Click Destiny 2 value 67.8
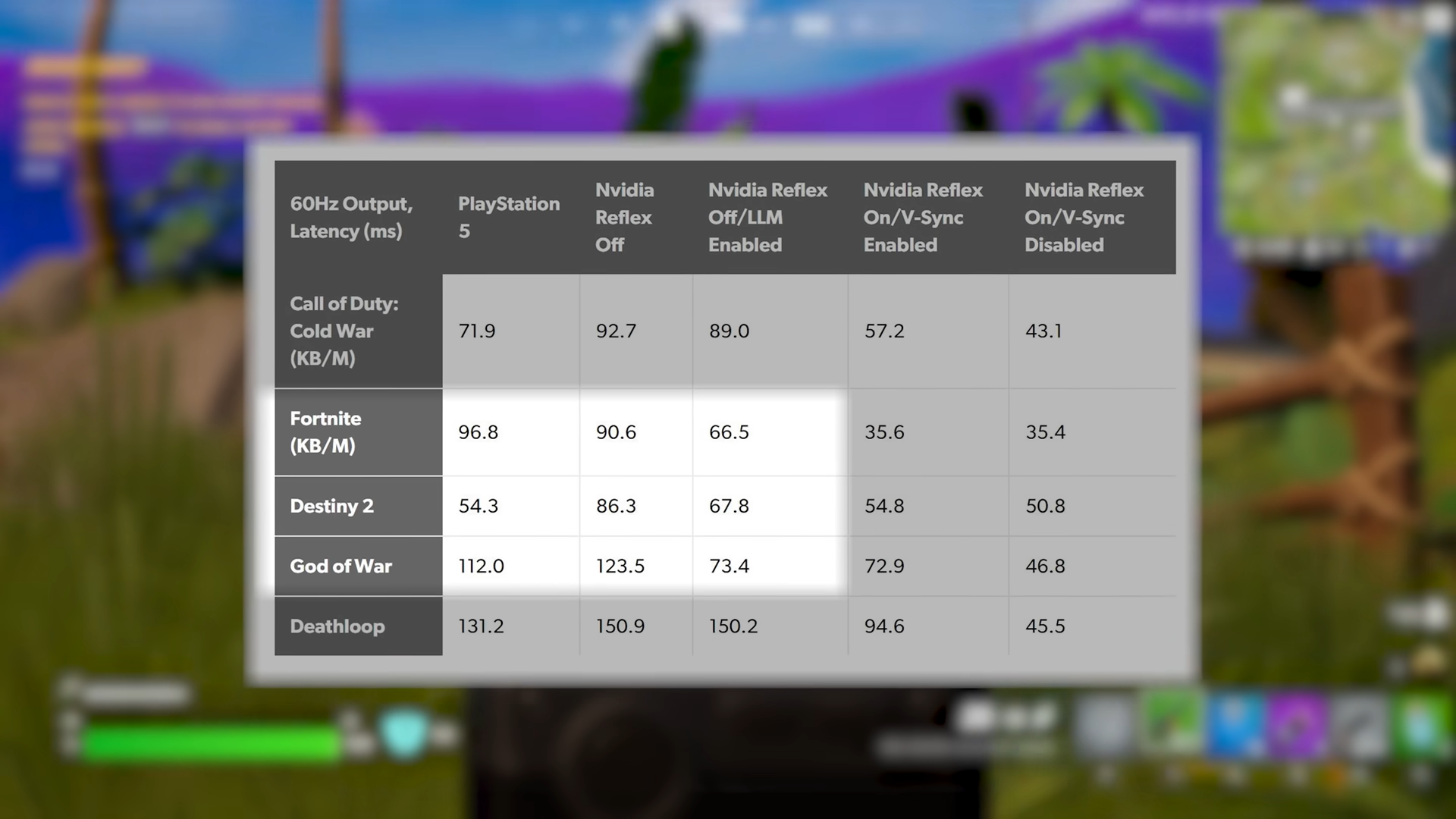The image size is (1456, 819). [729, 506]
